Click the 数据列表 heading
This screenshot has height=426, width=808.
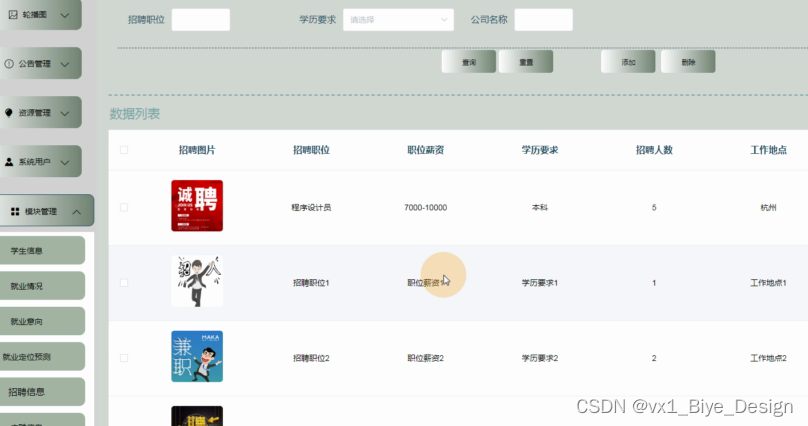(134, 114)
